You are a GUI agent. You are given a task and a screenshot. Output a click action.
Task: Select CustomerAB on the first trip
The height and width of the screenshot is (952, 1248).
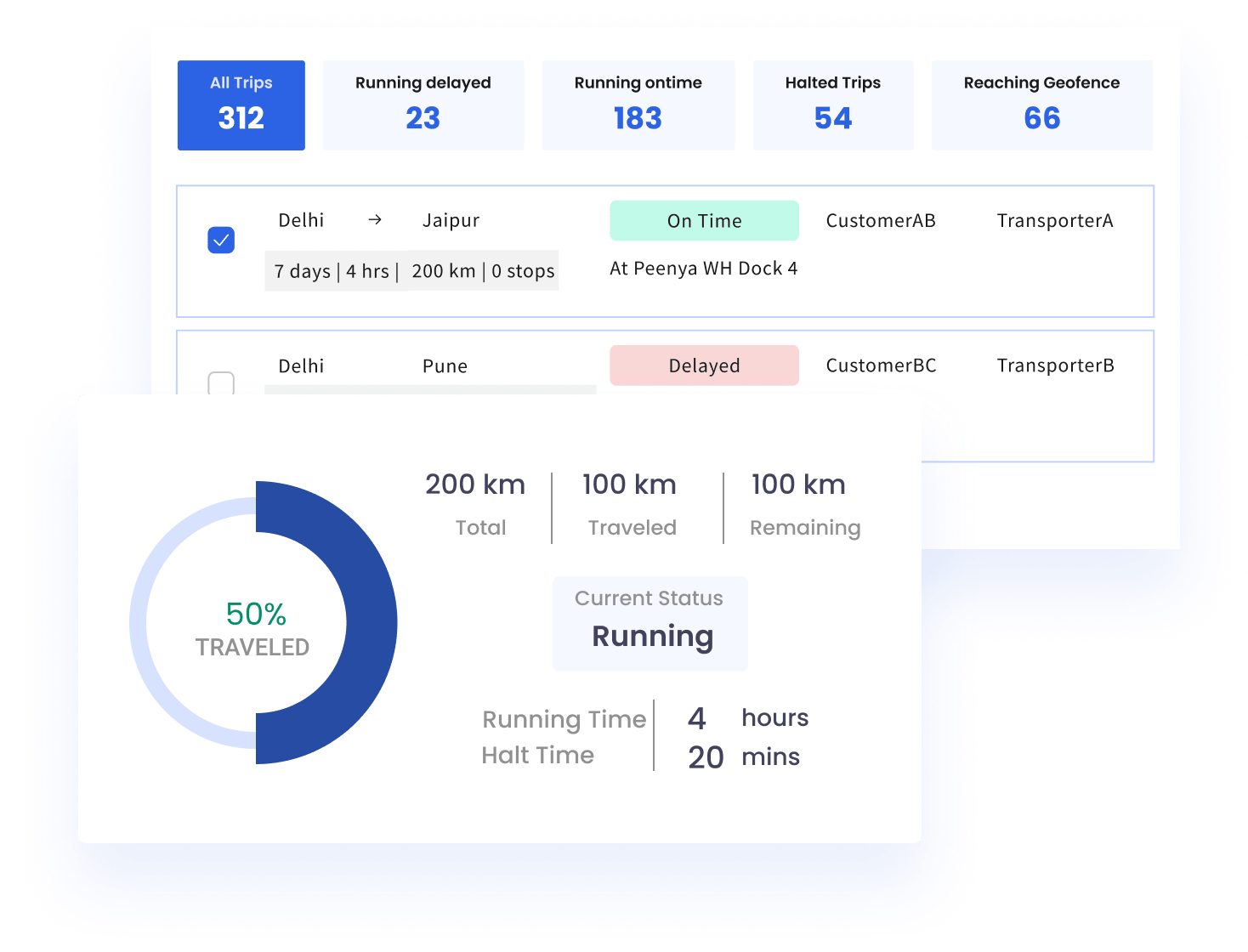[882, 220]
